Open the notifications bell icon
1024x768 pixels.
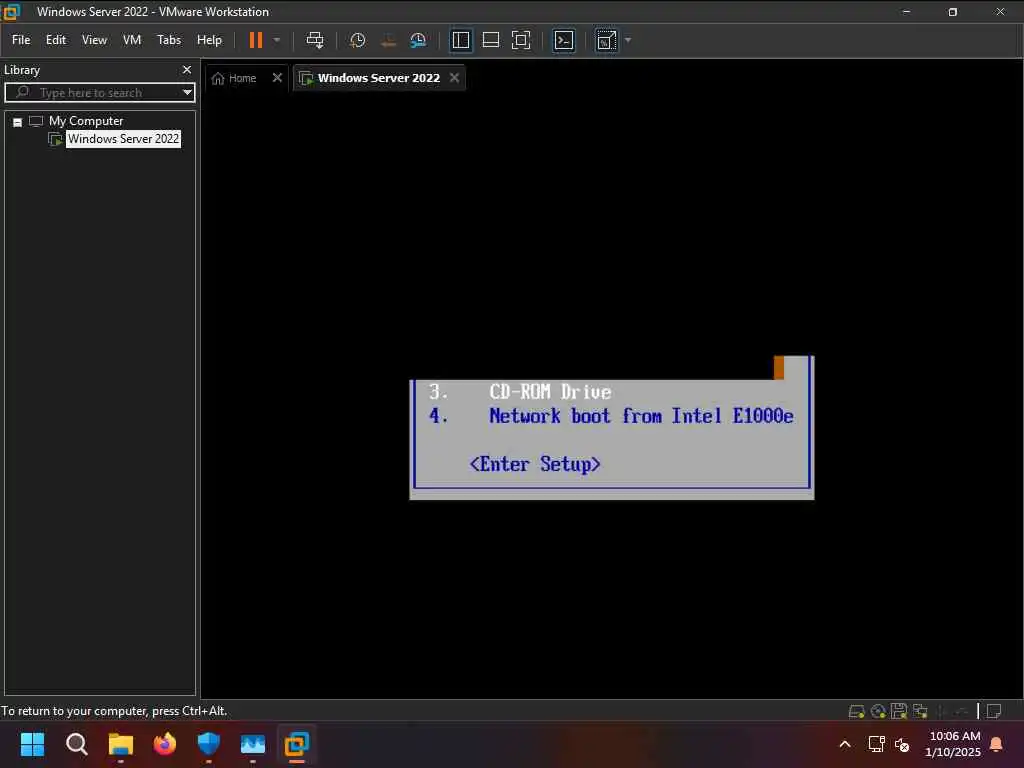click(997, 744)
